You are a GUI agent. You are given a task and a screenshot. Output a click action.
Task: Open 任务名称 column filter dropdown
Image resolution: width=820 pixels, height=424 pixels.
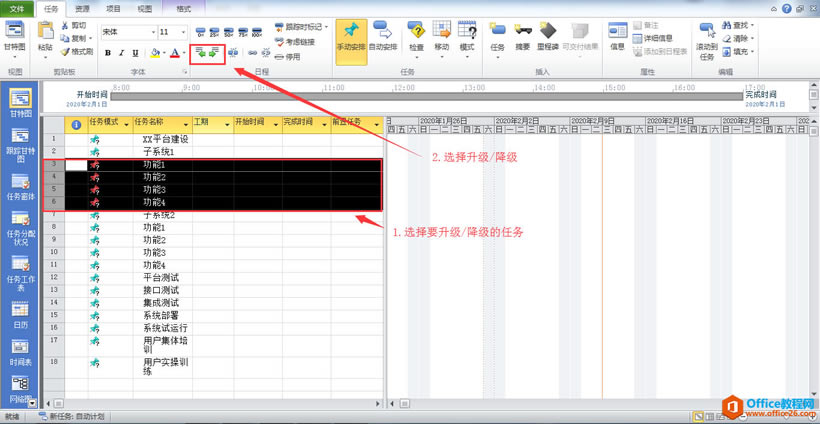point(185,125)
